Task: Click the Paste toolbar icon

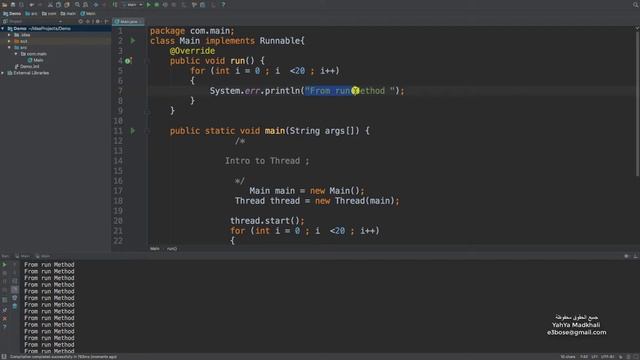Action: pos(67,4)
